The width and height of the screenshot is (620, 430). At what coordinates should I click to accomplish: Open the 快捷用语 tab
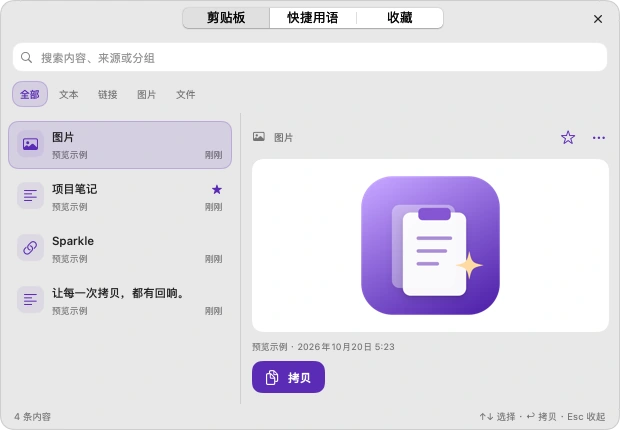(312, 18)
